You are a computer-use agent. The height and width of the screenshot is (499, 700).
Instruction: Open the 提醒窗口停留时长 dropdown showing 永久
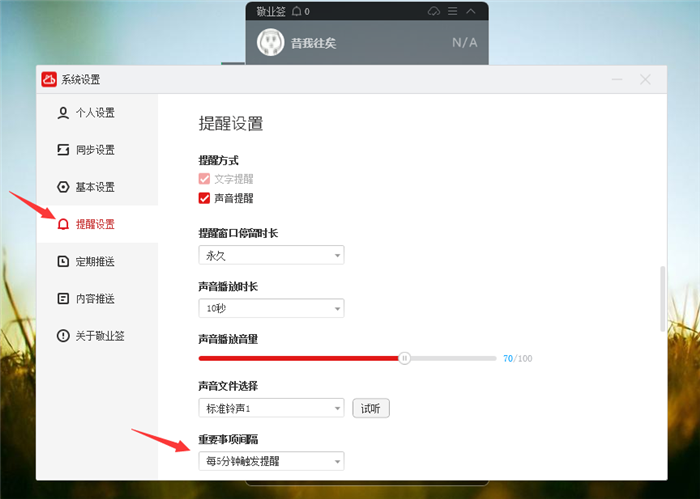click(x=271, y=255)
